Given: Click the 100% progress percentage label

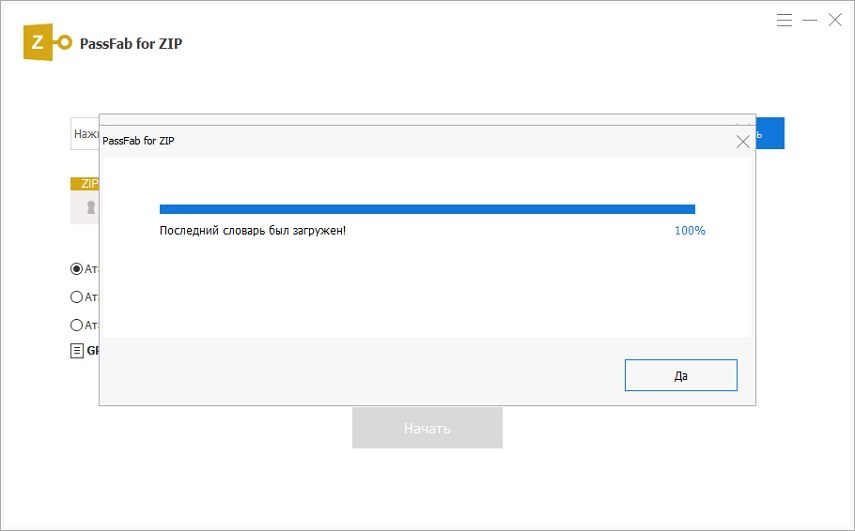Looking at the screenshot, I should (x=690, y=230).
